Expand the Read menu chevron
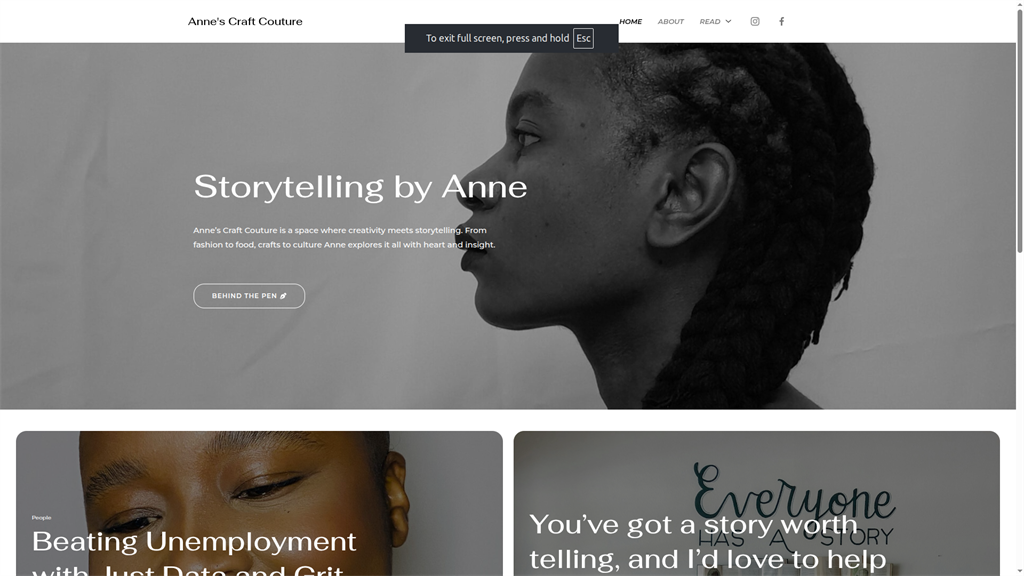 point(728,22)
